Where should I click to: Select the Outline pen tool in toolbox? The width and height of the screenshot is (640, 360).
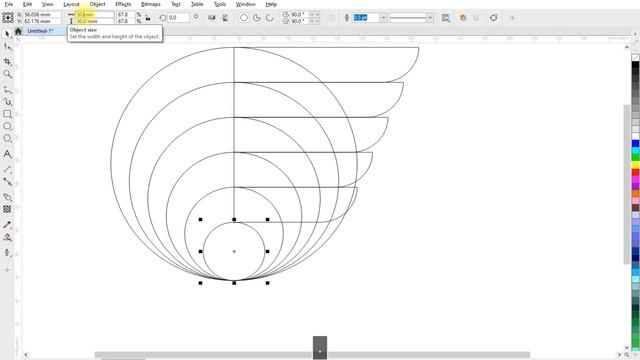pyautogui.click(x=7, y=253)
